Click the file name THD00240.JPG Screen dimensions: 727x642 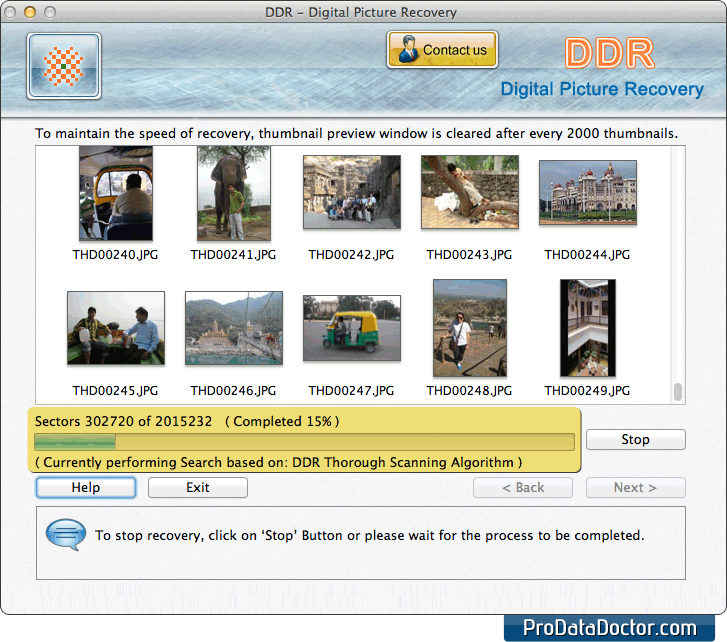[115, 254]
